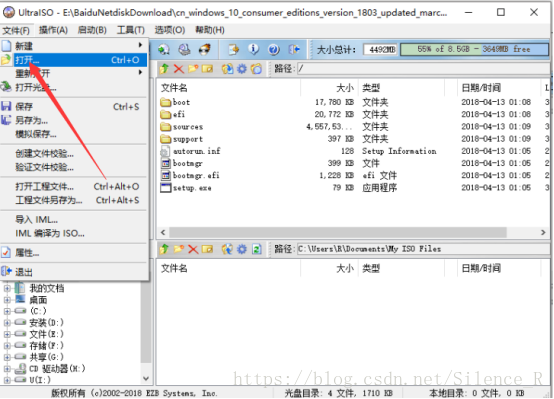Choose 另存为... menu entry
Image resolution: width=554 pixels, height=399 pixels.
point(74,120)
